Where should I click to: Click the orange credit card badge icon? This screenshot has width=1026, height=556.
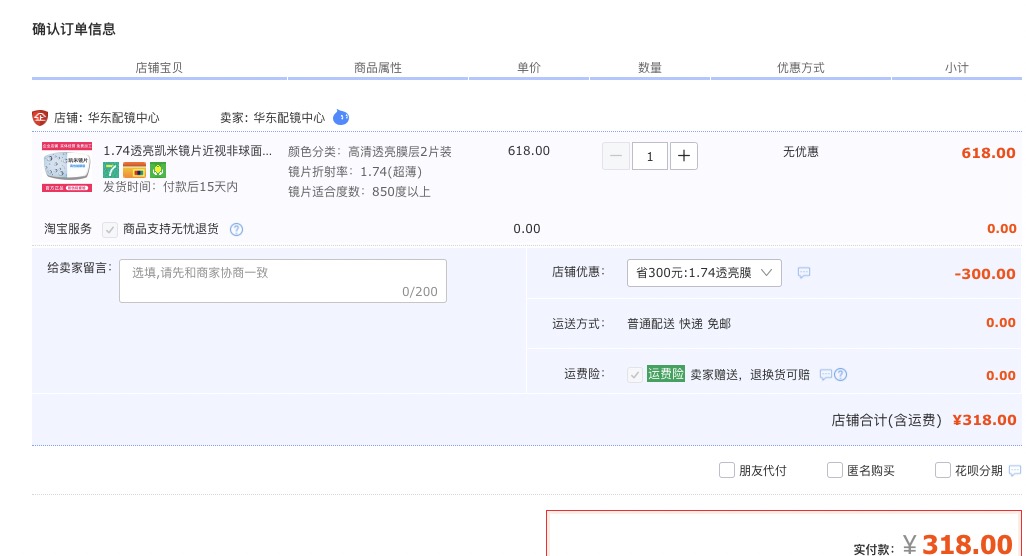pos(134,170)
